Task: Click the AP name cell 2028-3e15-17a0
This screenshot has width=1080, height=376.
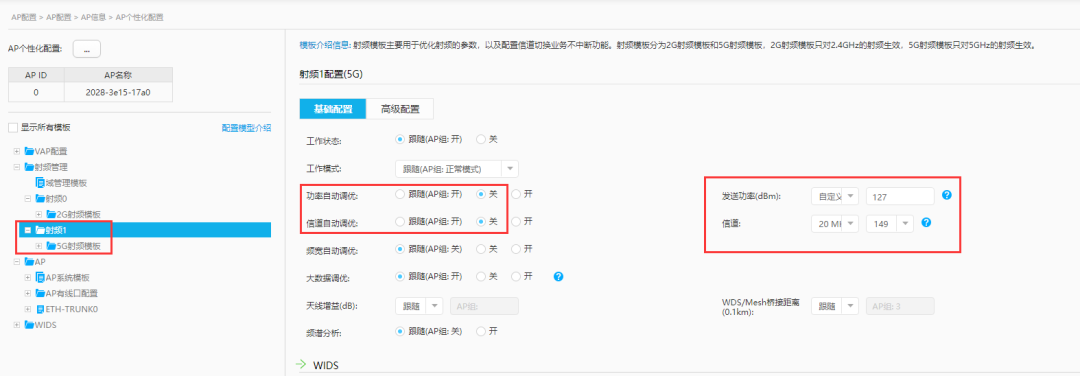Action: click(118, 92)
